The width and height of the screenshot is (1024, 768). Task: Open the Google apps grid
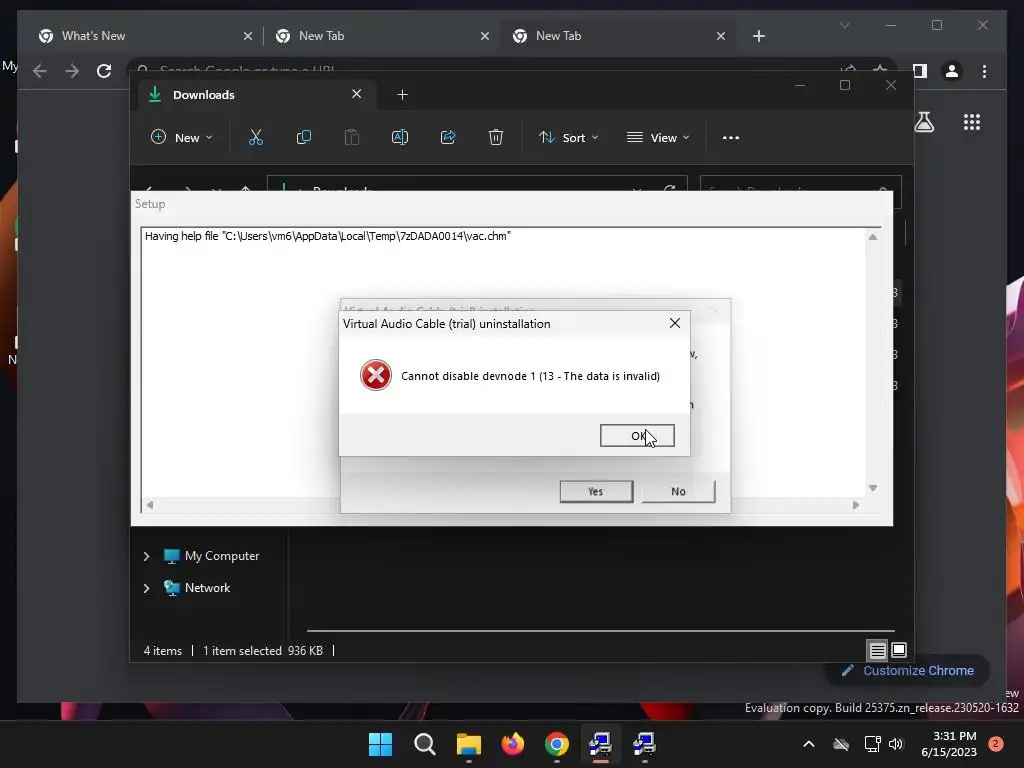click(972, 122)
